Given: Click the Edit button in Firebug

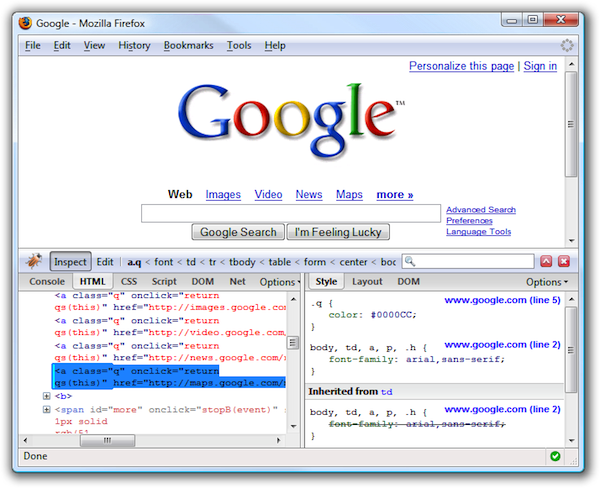Looking at the screenshot, I should click(105, 262).
